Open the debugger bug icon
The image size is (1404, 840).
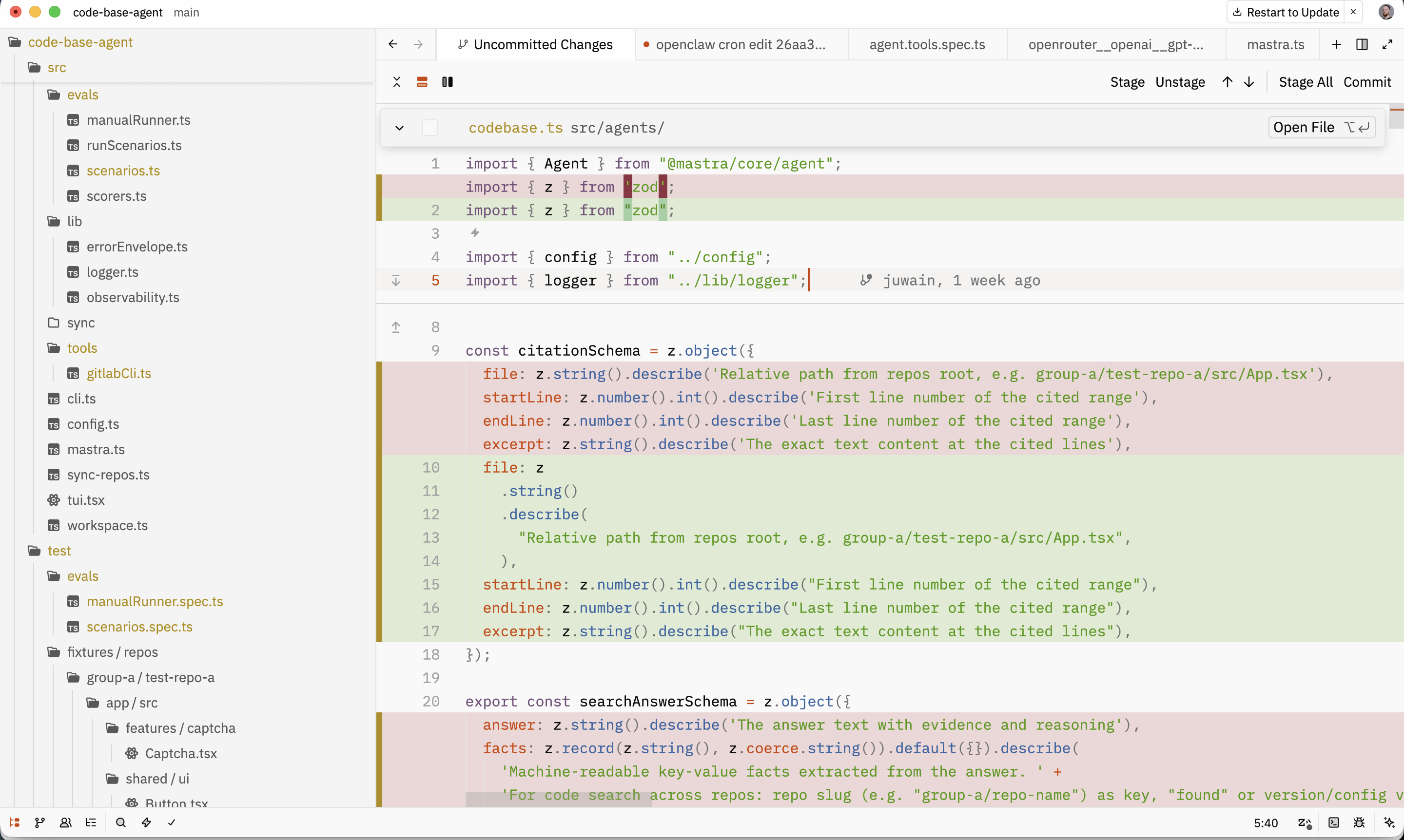pyautogui.click(x=1359, y=822)
